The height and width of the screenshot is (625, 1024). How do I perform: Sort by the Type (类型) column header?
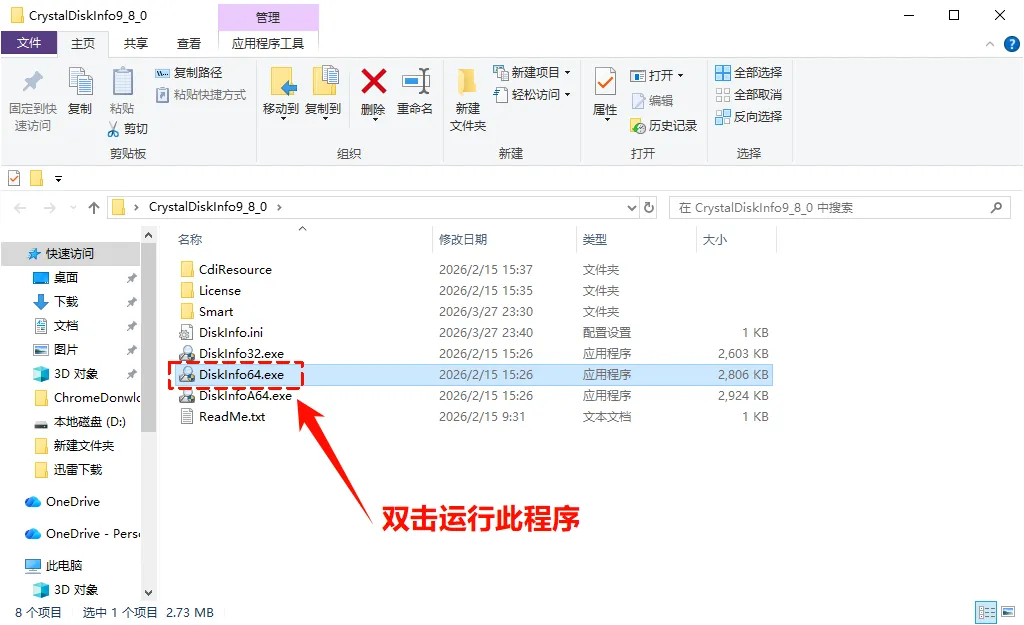[594, 240]
